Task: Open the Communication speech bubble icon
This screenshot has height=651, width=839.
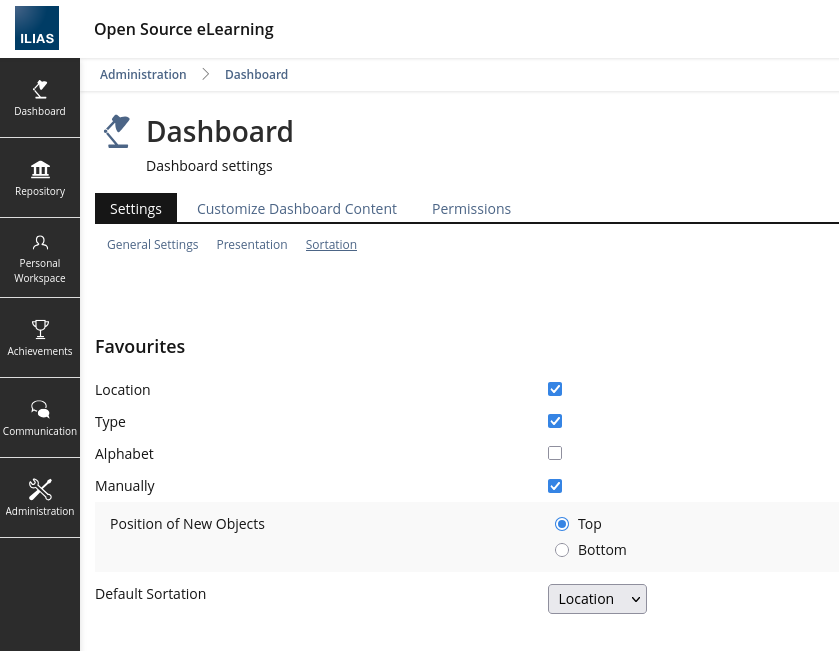Action: pos(40,408)
